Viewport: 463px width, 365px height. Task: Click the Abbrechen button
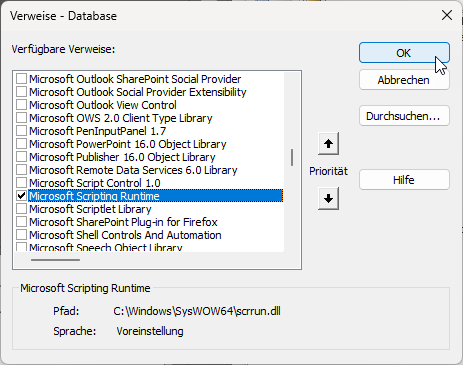point(404,80)
